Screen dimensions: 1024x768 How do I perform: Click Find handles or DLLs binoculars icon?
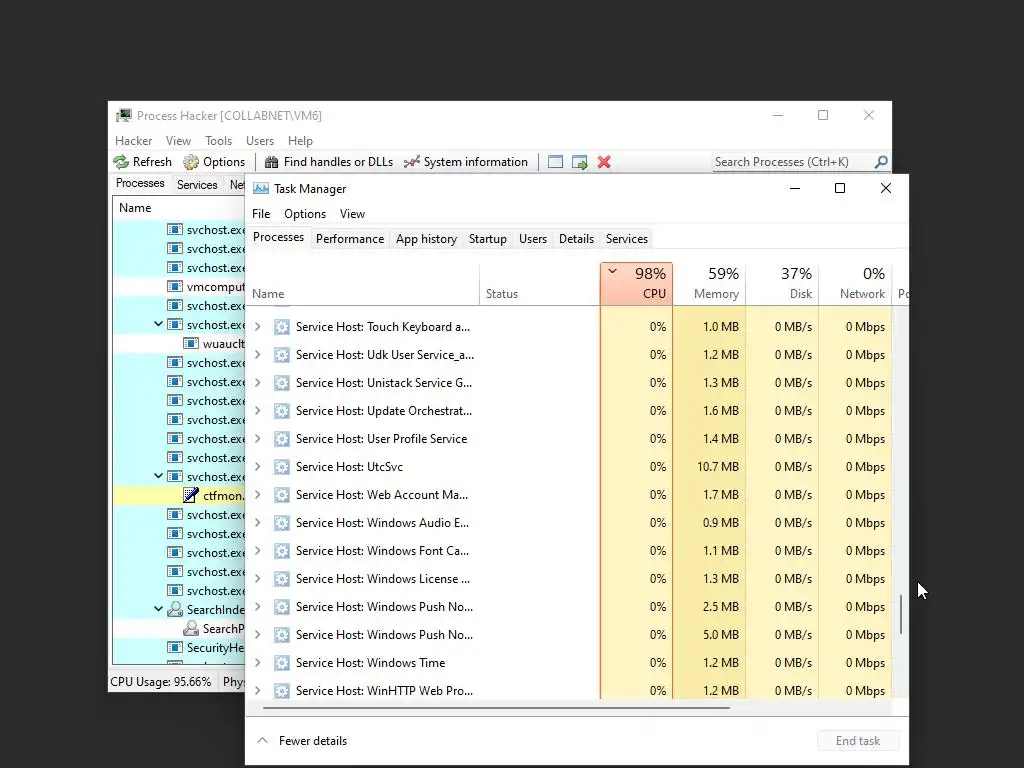coord(271,162)
